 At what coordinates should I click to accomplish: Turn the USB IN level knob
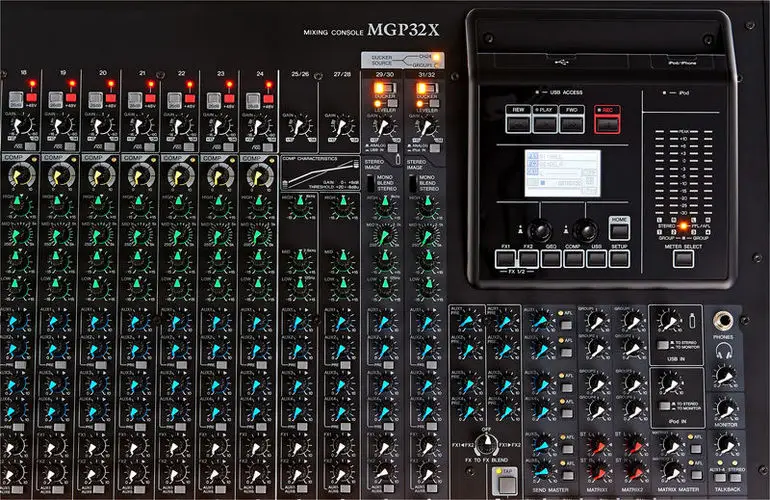point(669,322)
